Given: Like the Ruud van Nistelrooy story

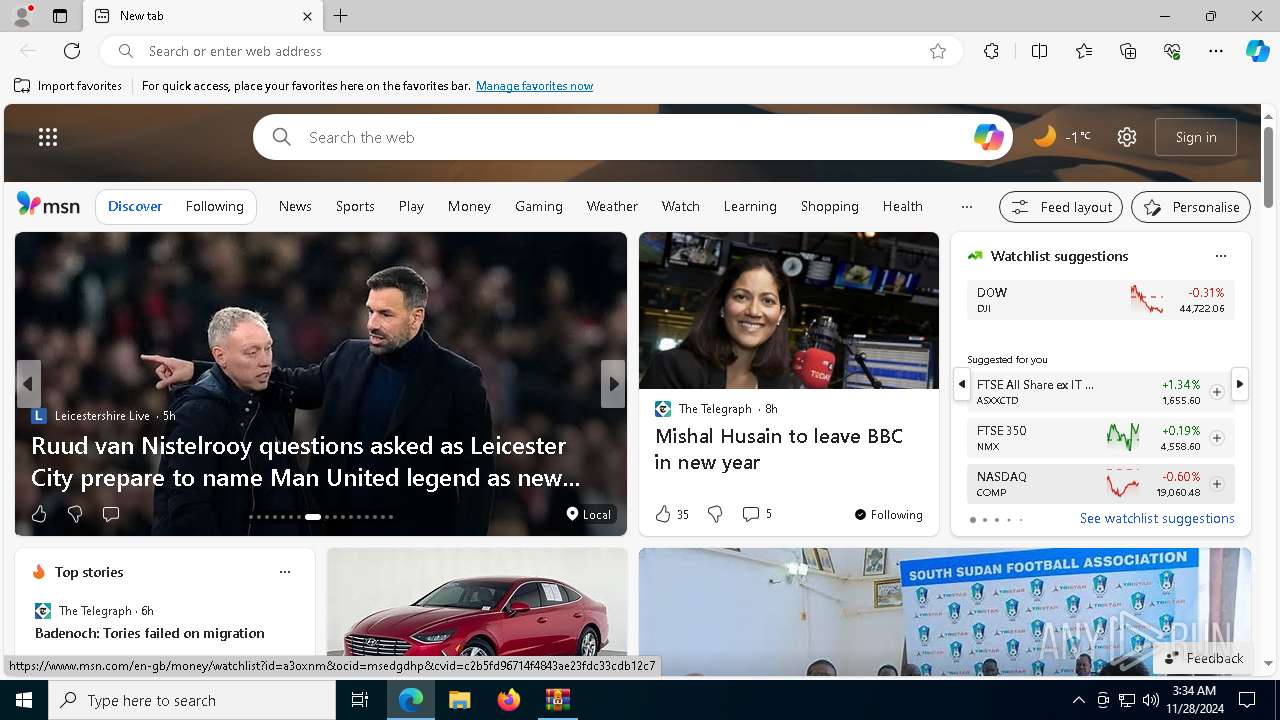Looking at the screenshot, I should [x=39, y=514].
